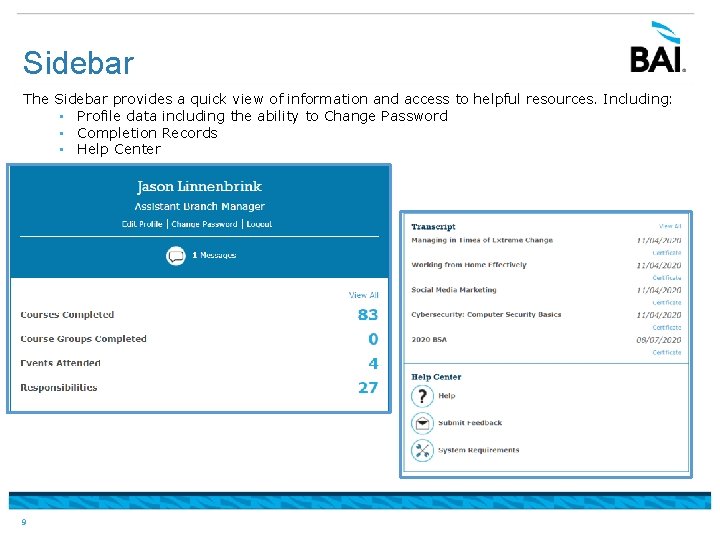
Task: Open Certificate for Working from Home Effectively
Action: click(x=667, y=278)
